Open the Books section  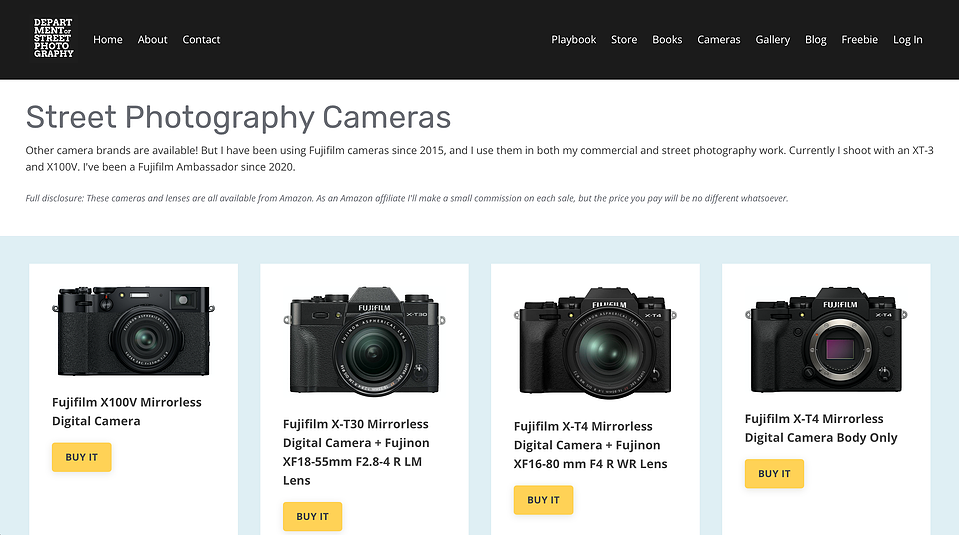click(667, 40)
